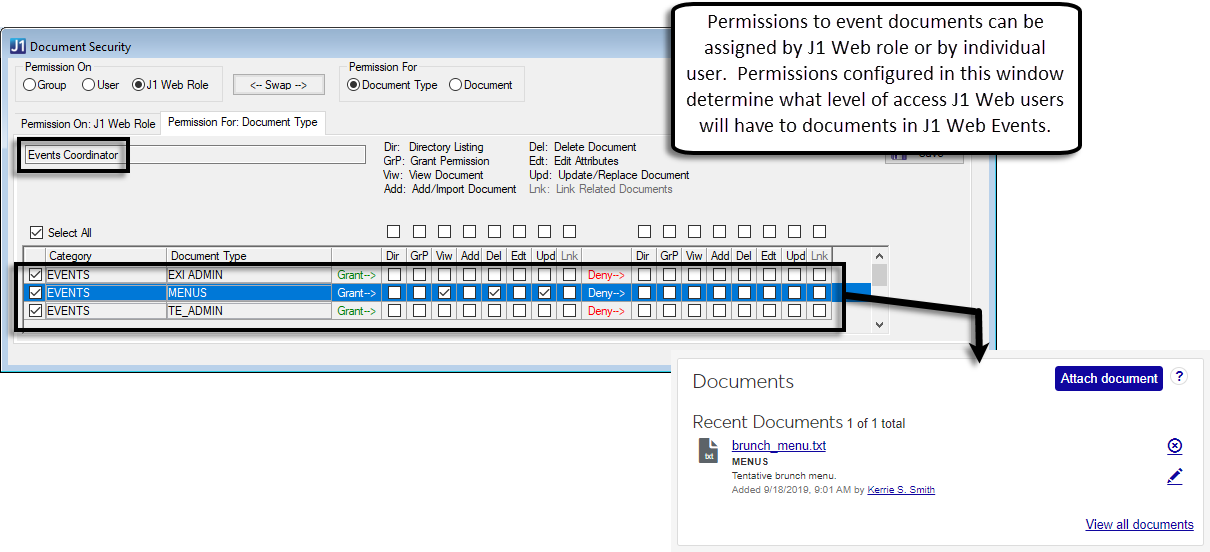Viewport: 1210px width, 552px height.
Task: Click the J1 application icon in title bar
Action: [18, 46]
